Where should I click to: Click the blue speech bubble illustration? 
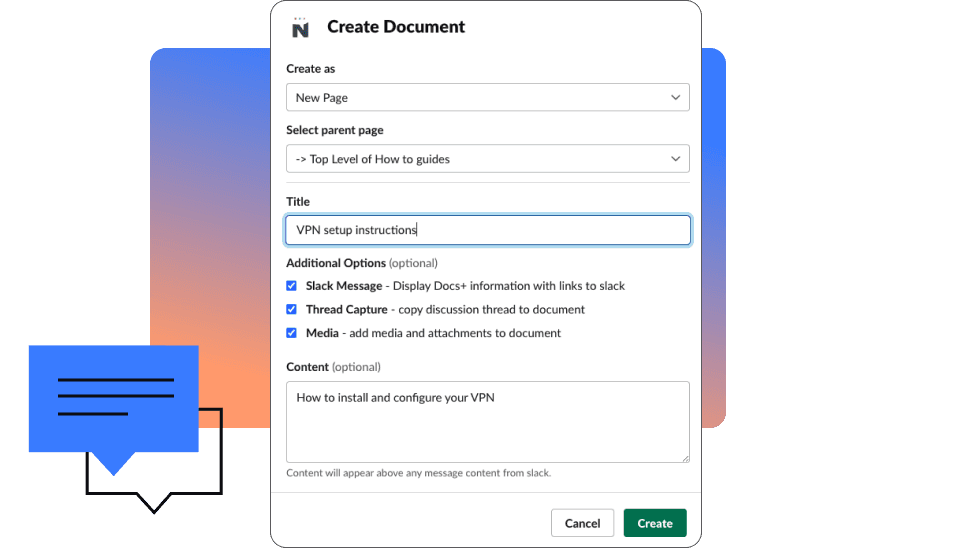[113, 398]
